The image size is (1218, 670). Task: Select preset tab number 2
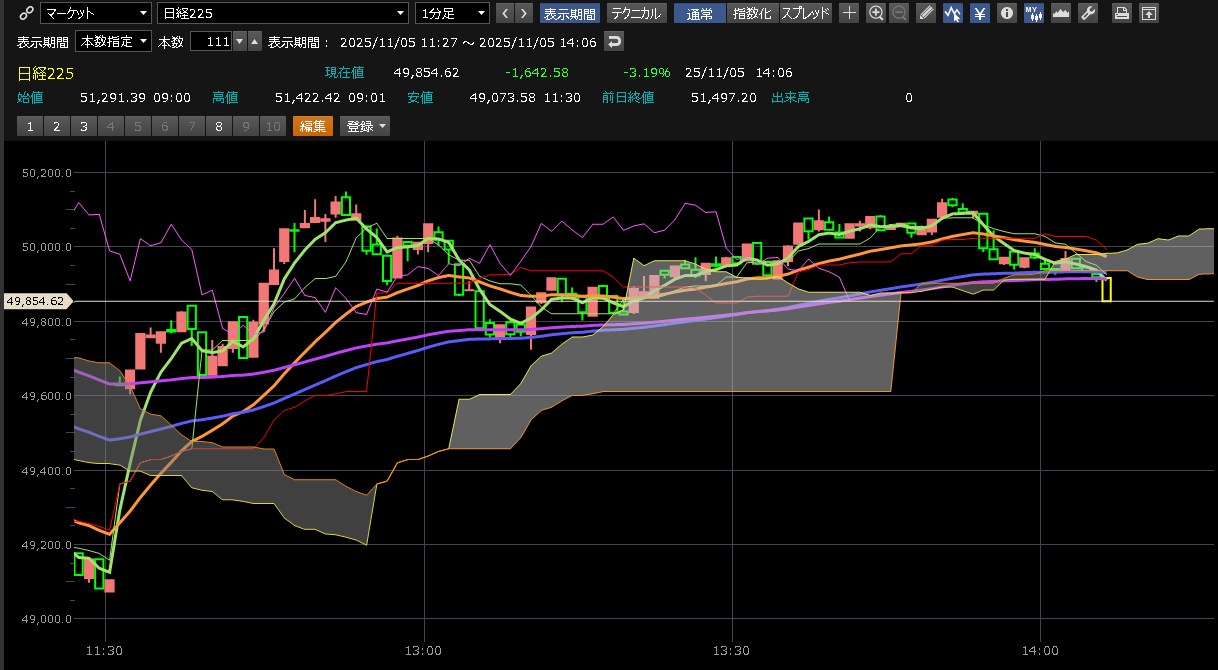point(56,126)
